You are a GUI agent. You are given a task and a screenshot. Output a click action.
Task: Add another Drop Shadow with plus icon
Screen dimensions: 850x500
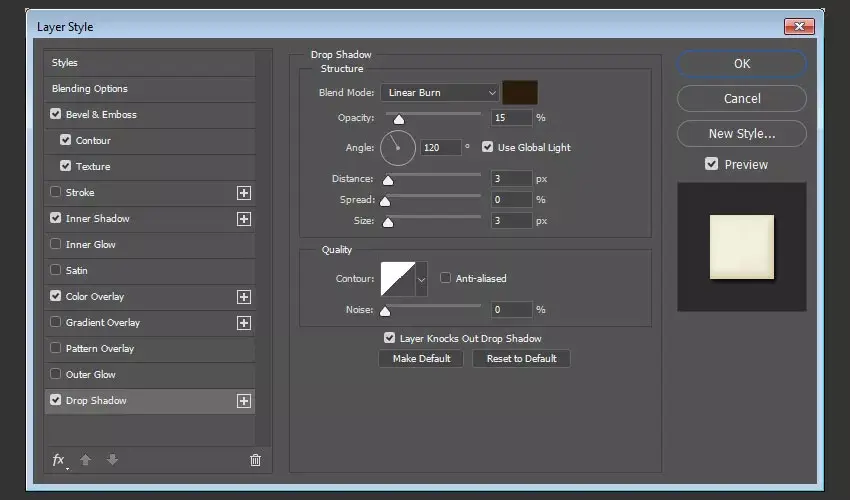[x=244, y=401]
